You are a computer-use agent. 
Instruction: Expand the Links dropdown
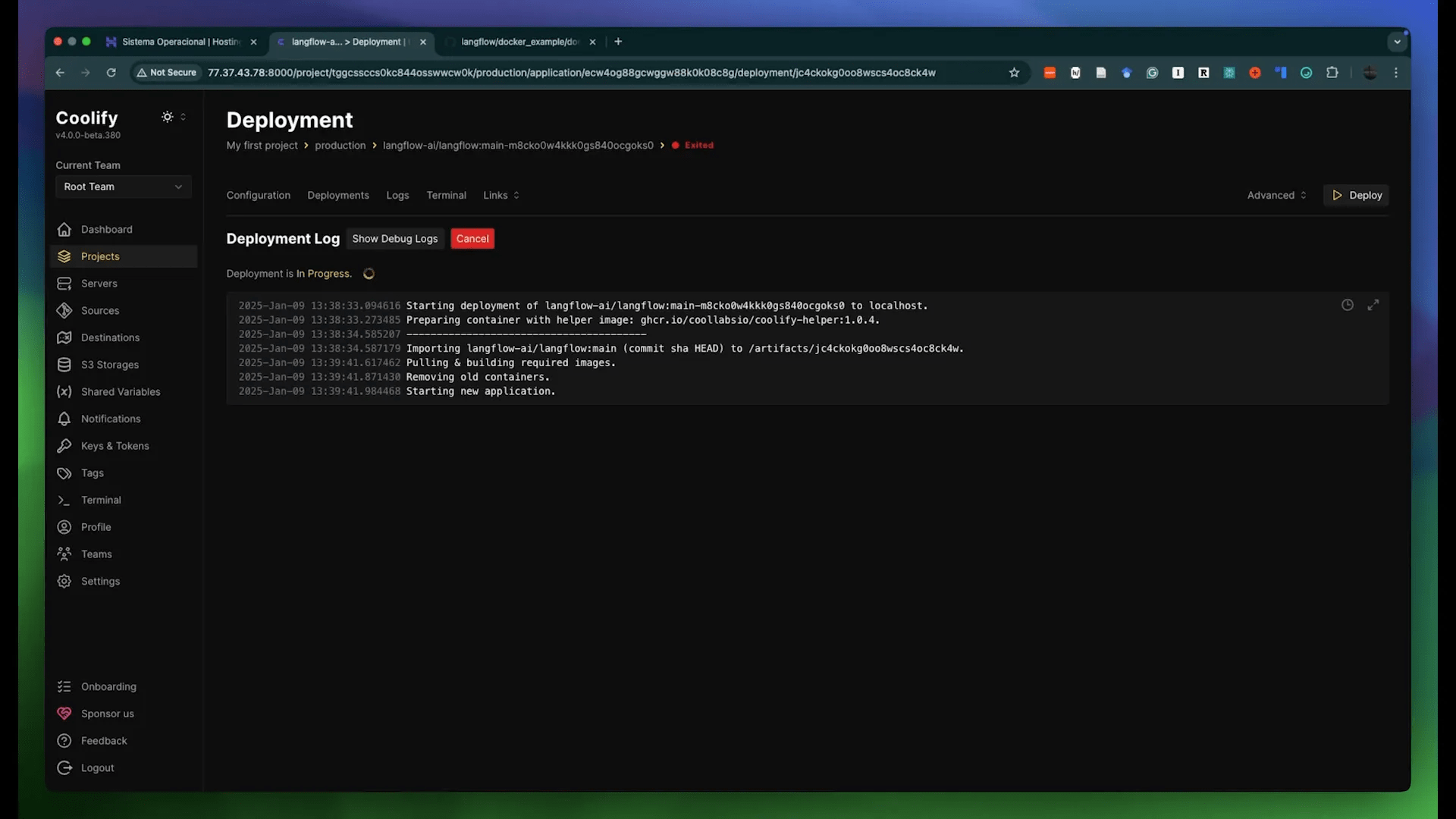click(x=501, y=195)
